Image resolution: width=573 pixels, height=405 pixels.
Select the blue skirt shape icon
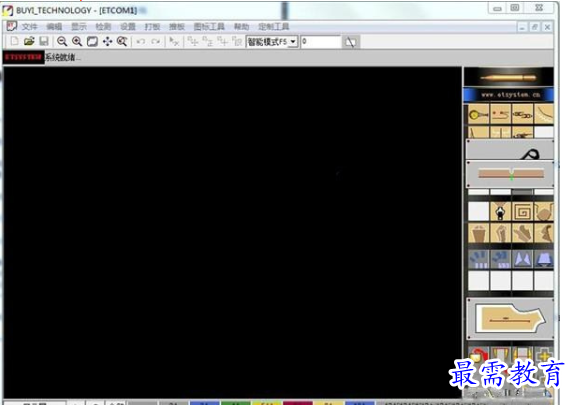coord(544,259)
